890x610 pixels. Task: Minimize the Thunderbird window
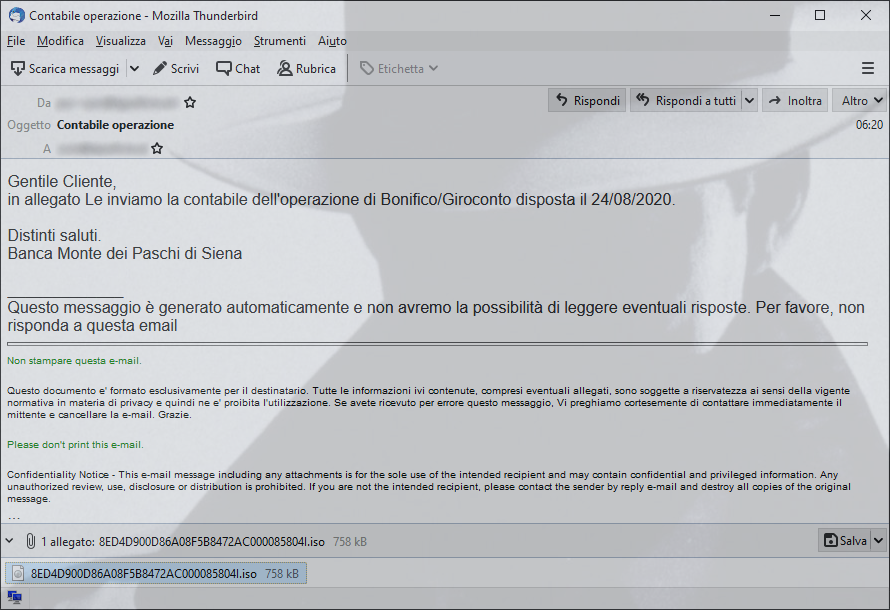[775, 15]
